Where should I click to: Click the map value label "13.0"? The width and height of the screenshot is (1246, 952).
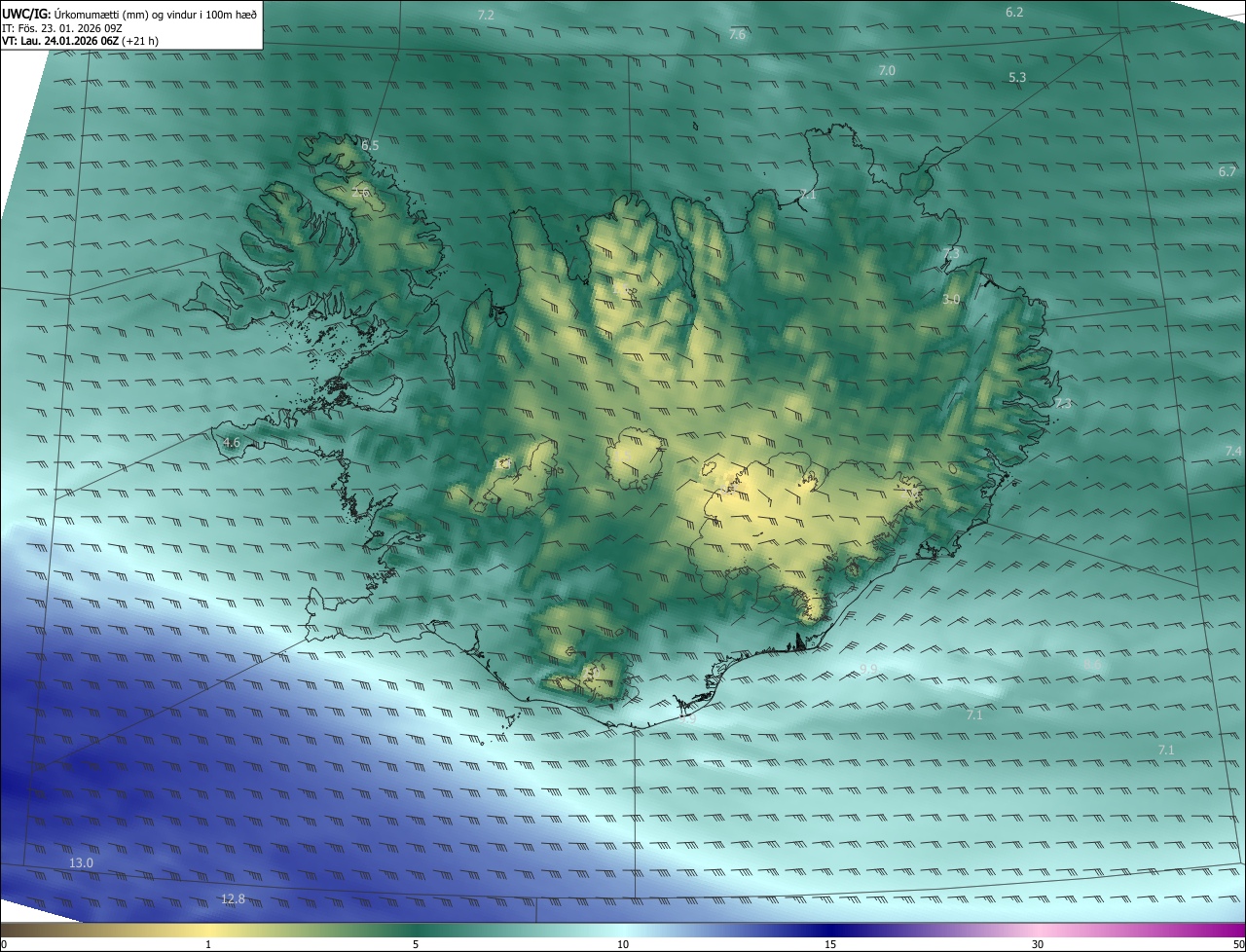[x=81, y=862]
